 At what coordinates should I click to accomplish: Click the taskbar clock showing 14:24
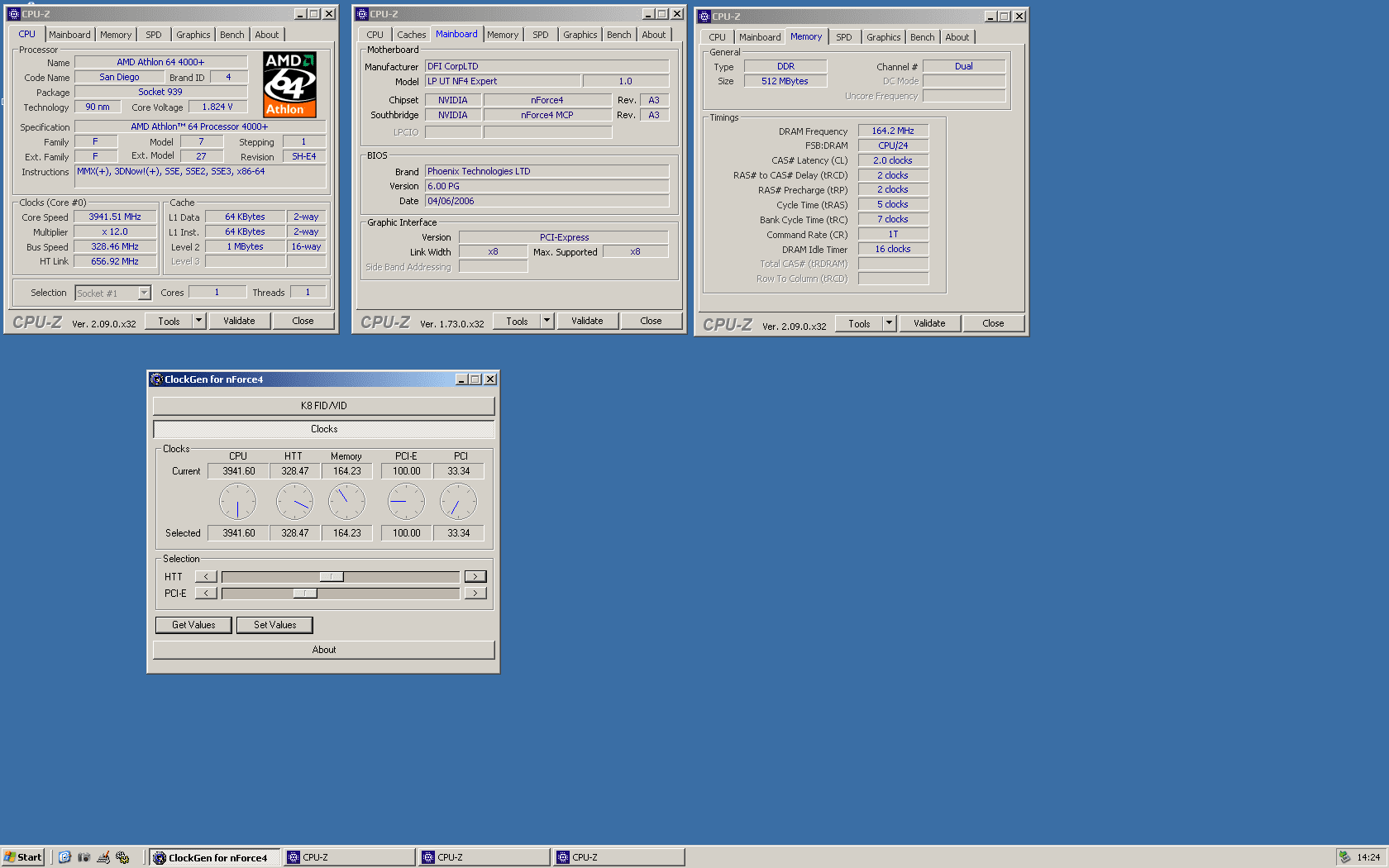point(1368,857)
